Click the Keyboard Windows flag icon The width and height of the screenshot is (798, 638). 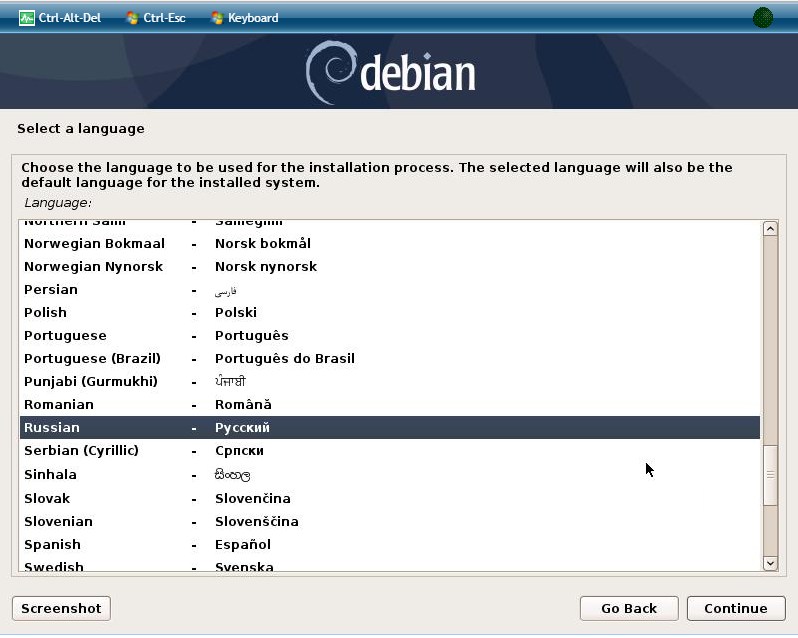point(217,18)
